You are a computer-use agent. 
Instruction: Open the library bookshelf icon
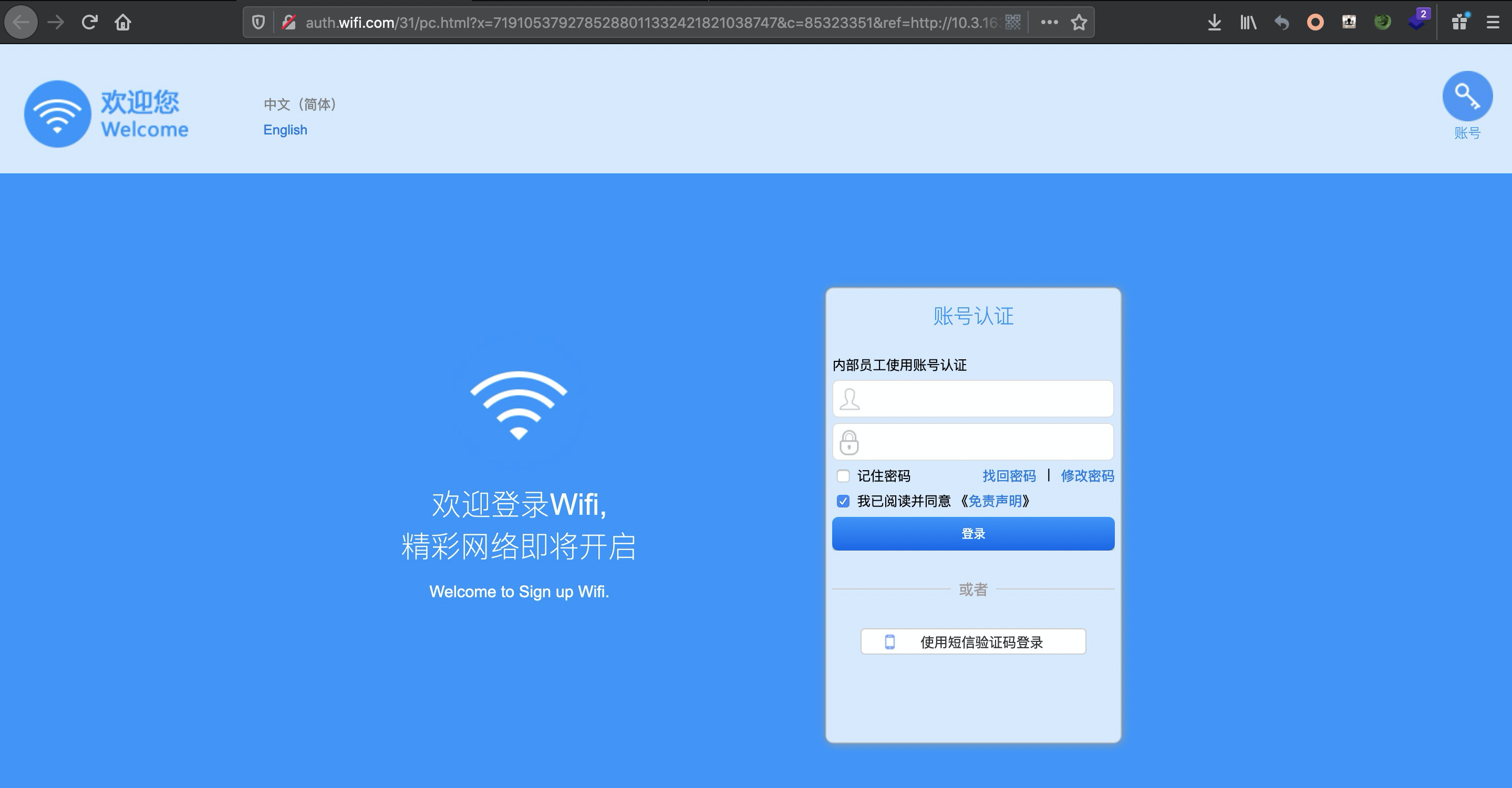coord(1248,22)
